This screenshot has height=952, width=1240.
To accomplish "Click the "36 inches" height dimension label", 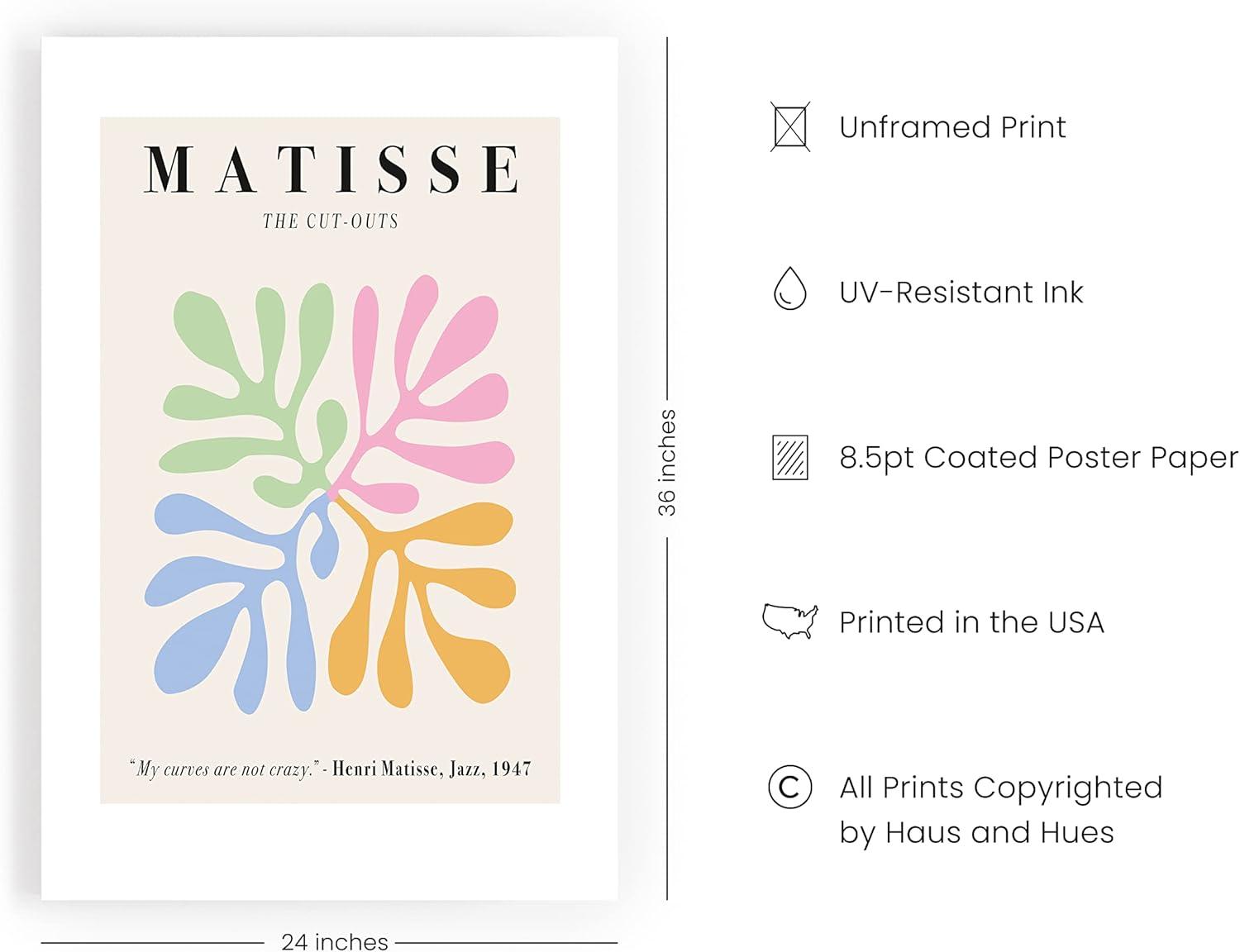I will click(667, 463).
